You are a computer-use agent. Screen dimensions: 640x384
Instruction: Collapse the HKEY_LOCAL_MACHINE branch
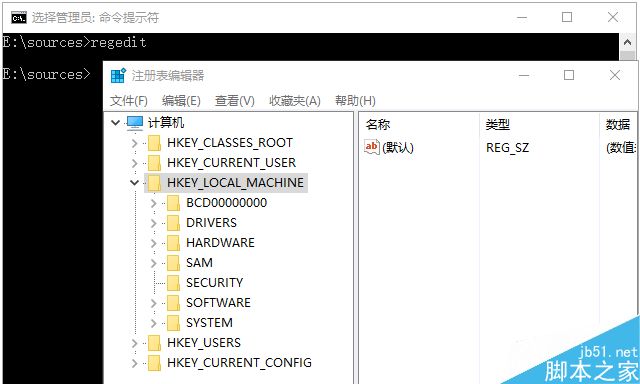[x=134, y=183]
